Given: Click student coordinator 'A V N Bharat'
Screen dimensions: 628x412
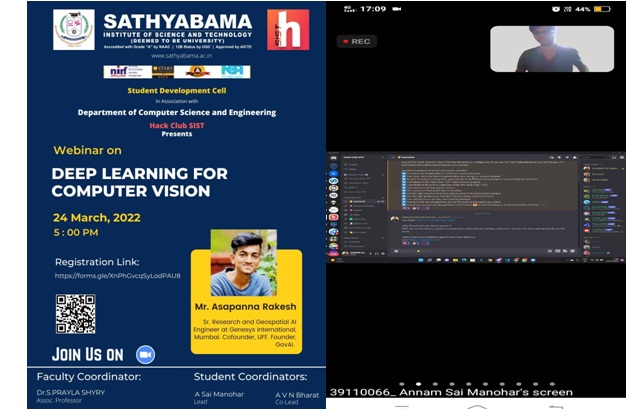Looking at the screenshot, I should pyautogui.click(x=297, y=395).
